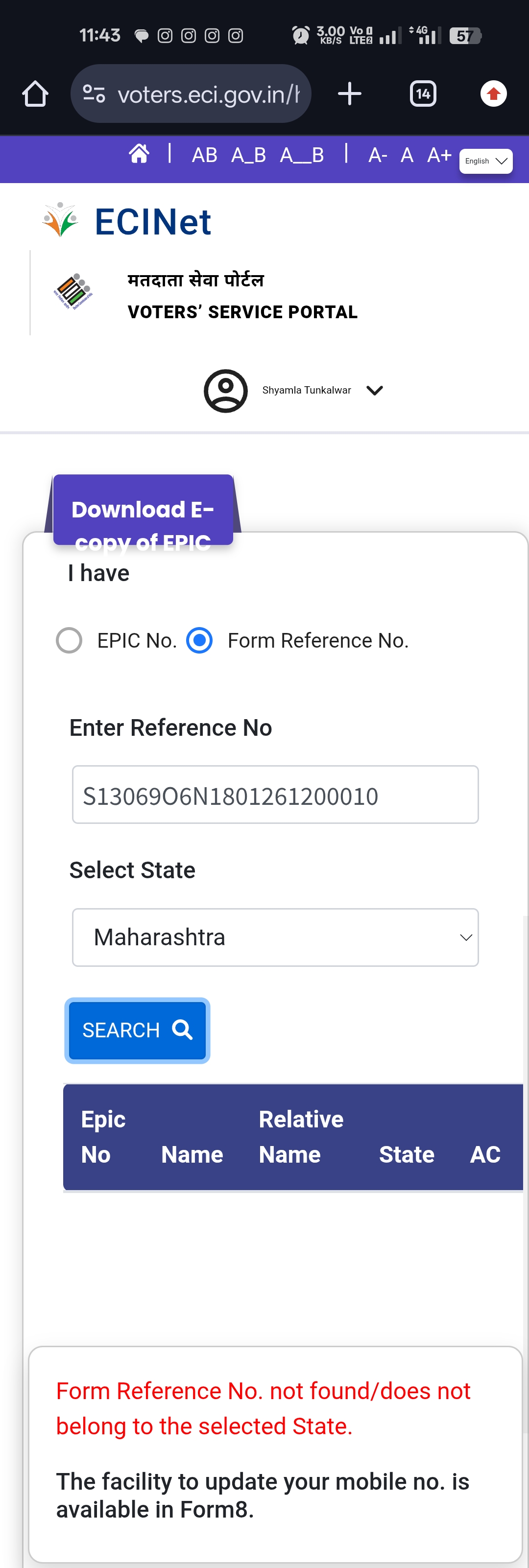Increase font size with A+
The width and height of the screenshot is (529, 1568).
tap(439, 156)
